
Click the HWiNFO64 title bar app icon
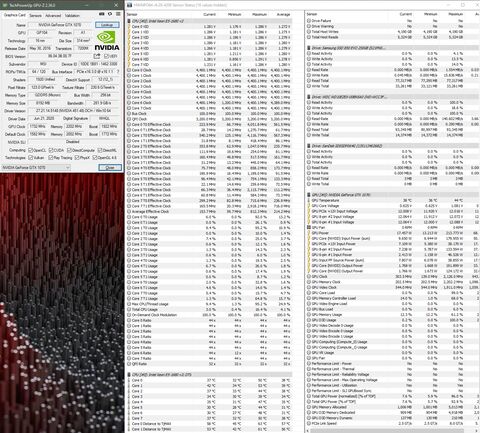point(129,5)
